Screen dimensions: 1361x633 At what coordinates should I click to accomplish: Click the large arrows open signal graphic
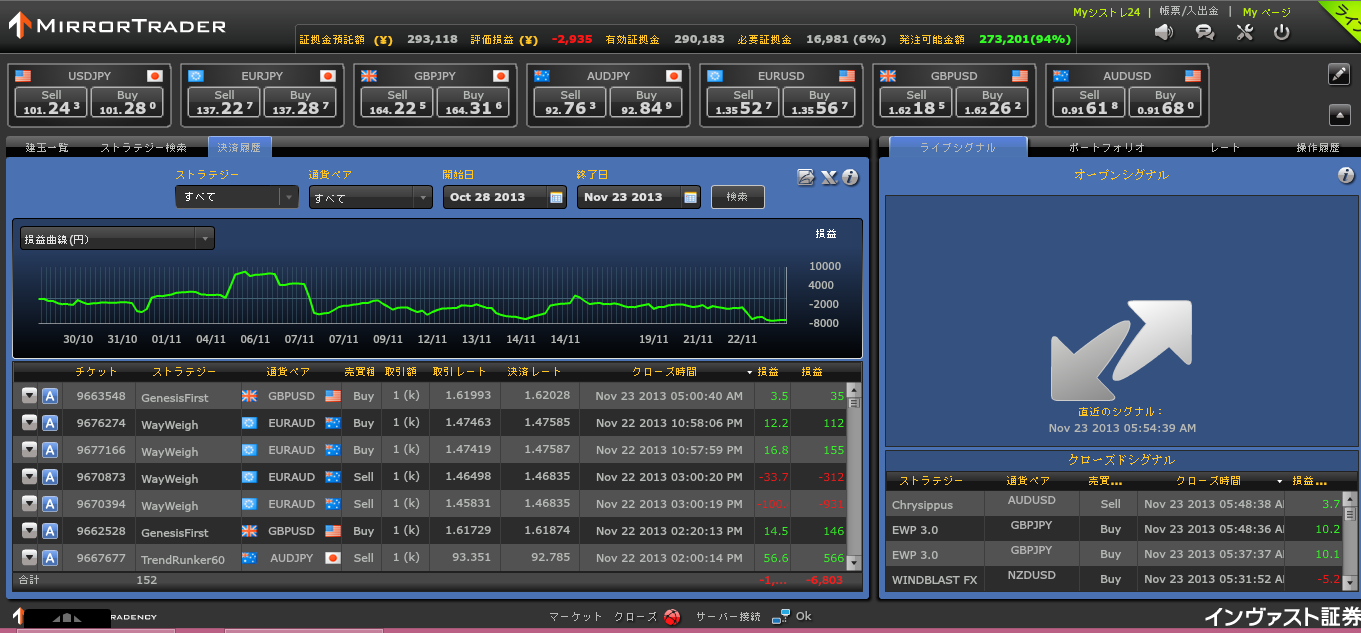1121,351
